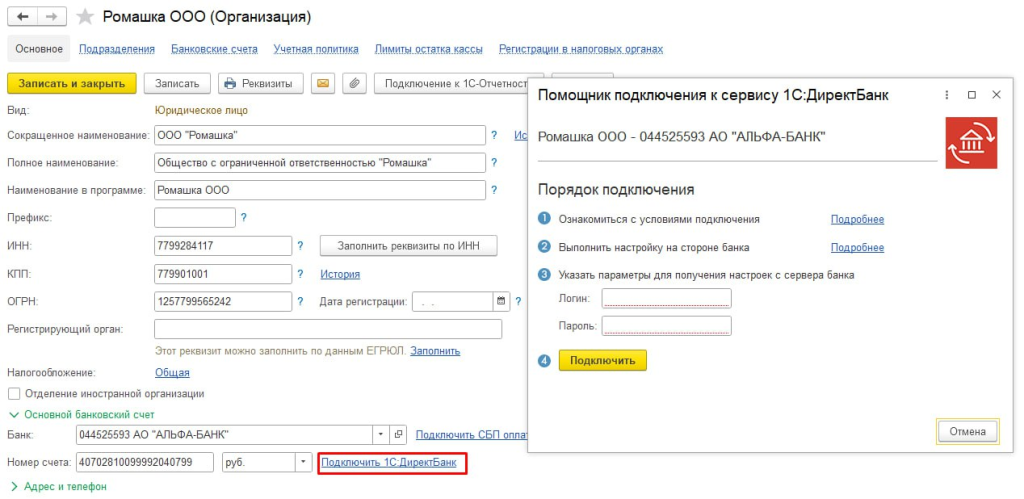This screenshot has height=499, width=1024.
Task: Enable Отделение иностранной организации checkbox
Action: pos(14,394)
